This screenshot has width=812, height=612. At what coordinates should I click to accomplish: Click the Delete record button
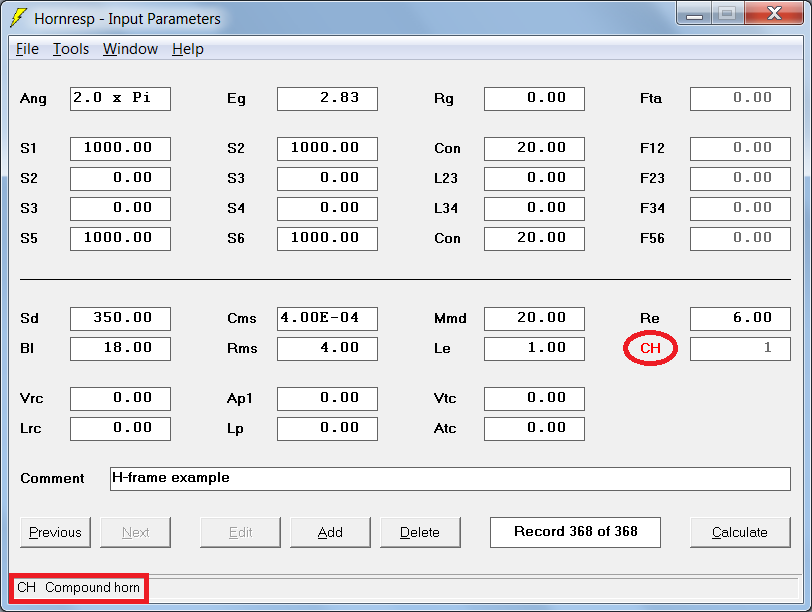click(x=420, y=532)
